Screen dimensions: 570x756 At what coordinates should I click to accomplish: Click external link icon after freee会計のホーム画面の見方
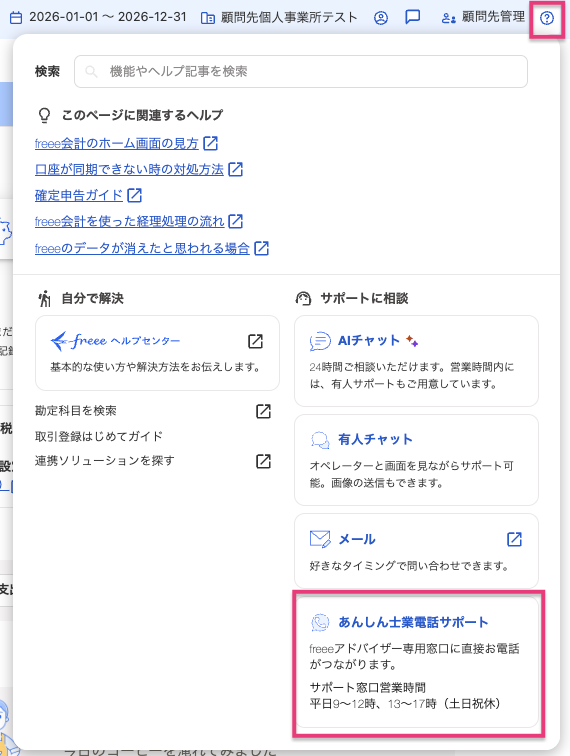(x=211, y=143)
